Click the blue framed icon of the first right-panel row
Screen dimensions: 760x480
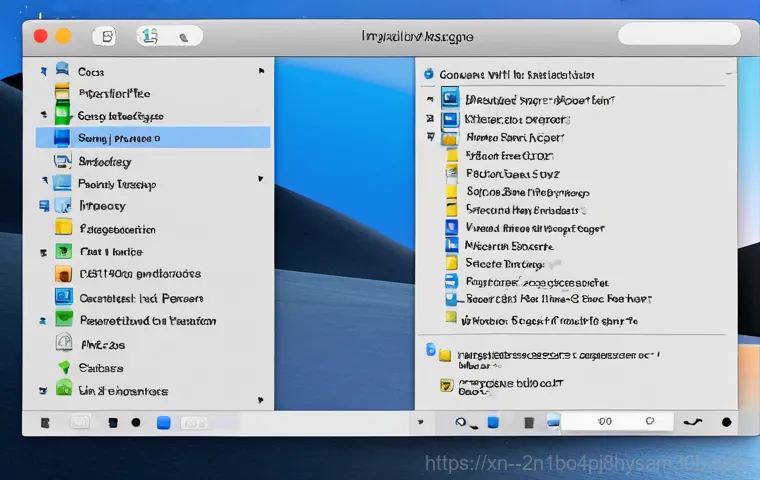coord(450,97)
